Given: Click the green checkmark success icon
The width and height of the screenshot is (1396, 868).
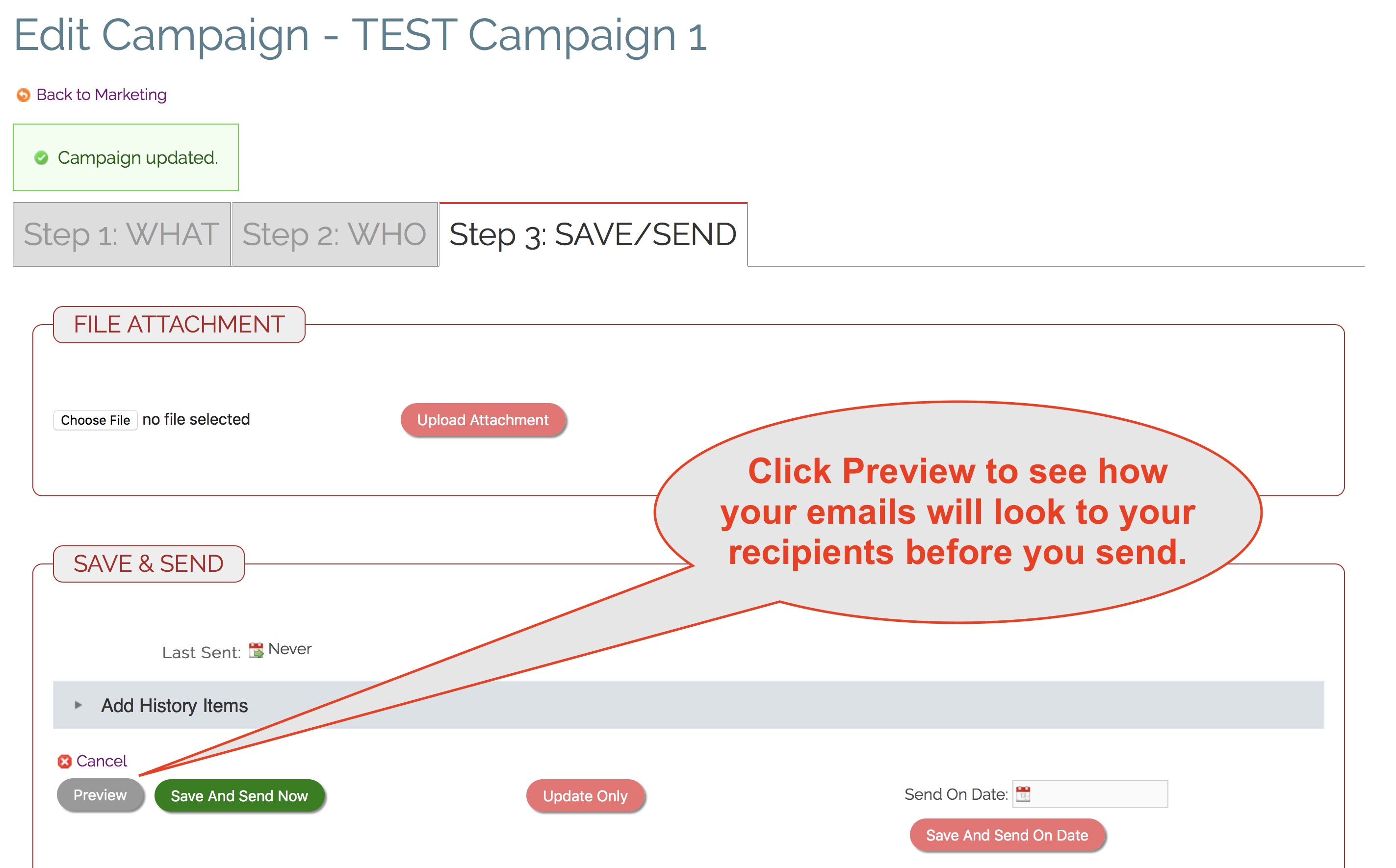Looking at the screenshot, I should click(41, 157).
